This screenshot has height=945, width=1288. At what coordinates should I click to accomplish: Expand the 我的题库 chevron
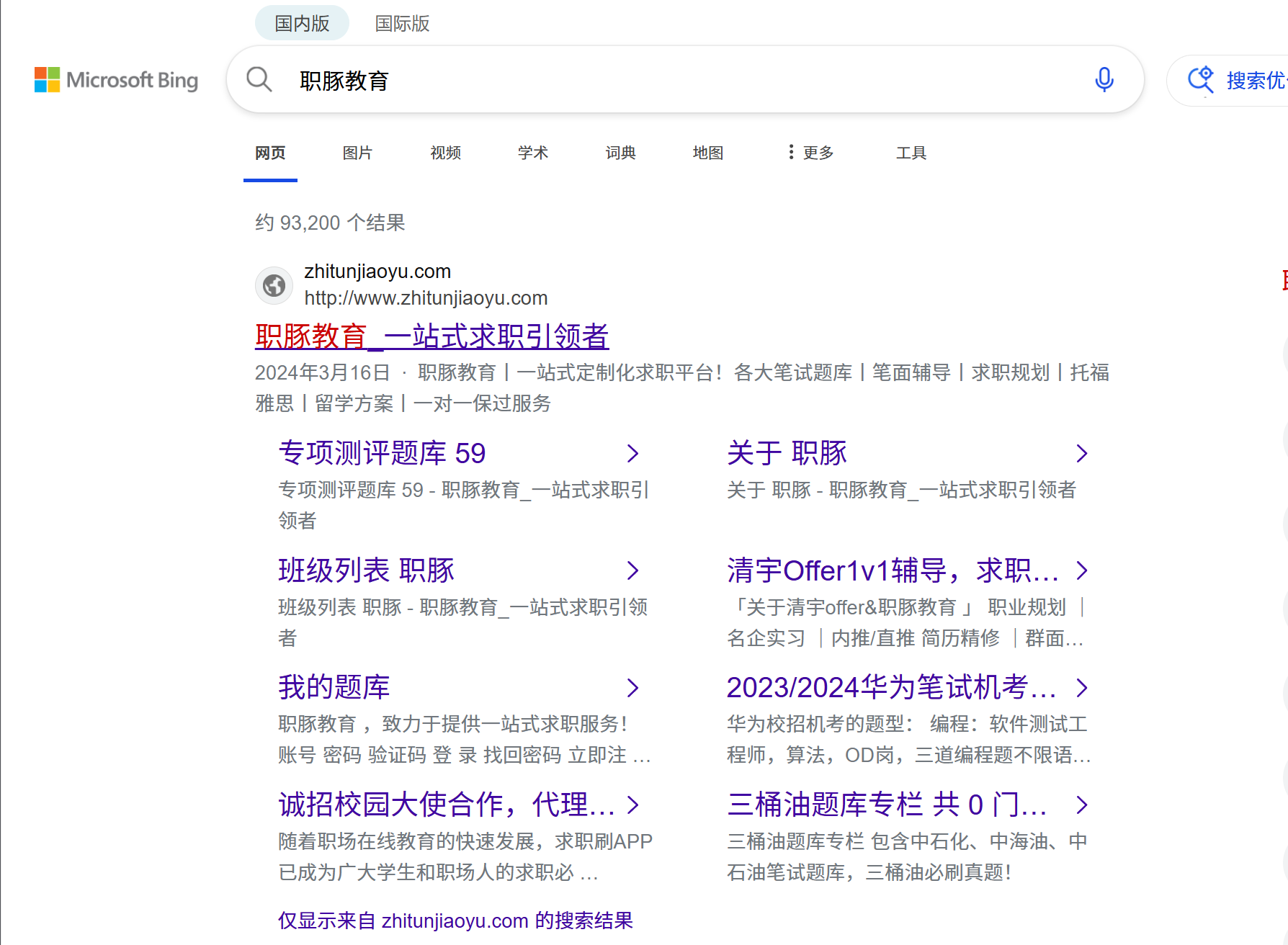(632, 688)
